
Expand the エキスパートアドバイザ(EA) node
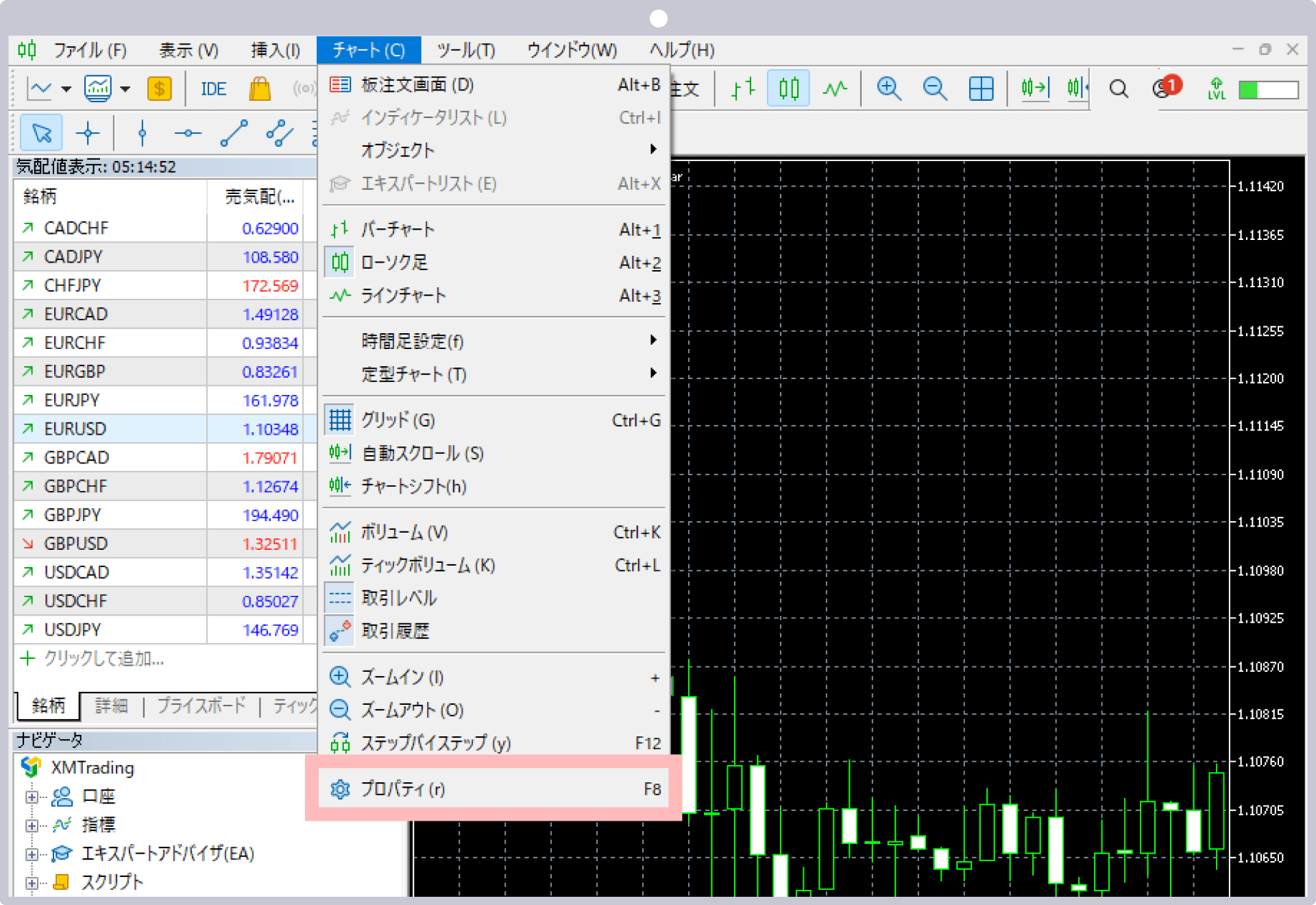(32, 854)
